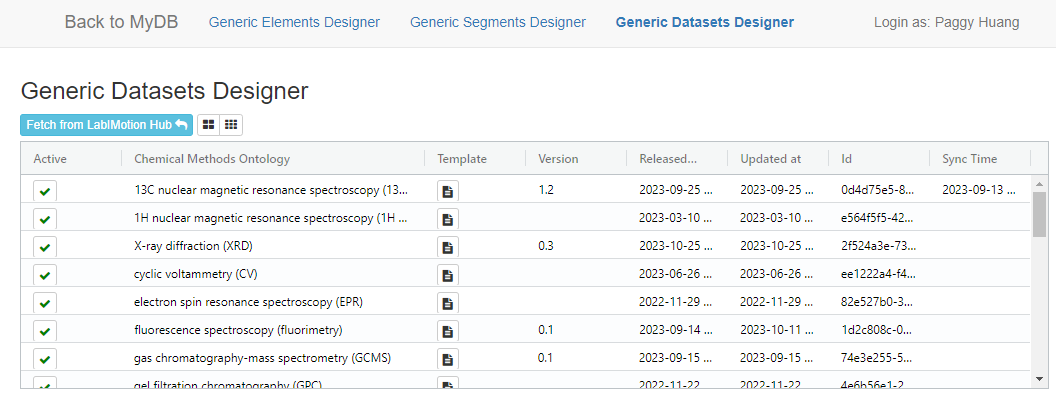Switch to the large grid view icon
This screenshot has height=397, width=1056.
point(209,125)
